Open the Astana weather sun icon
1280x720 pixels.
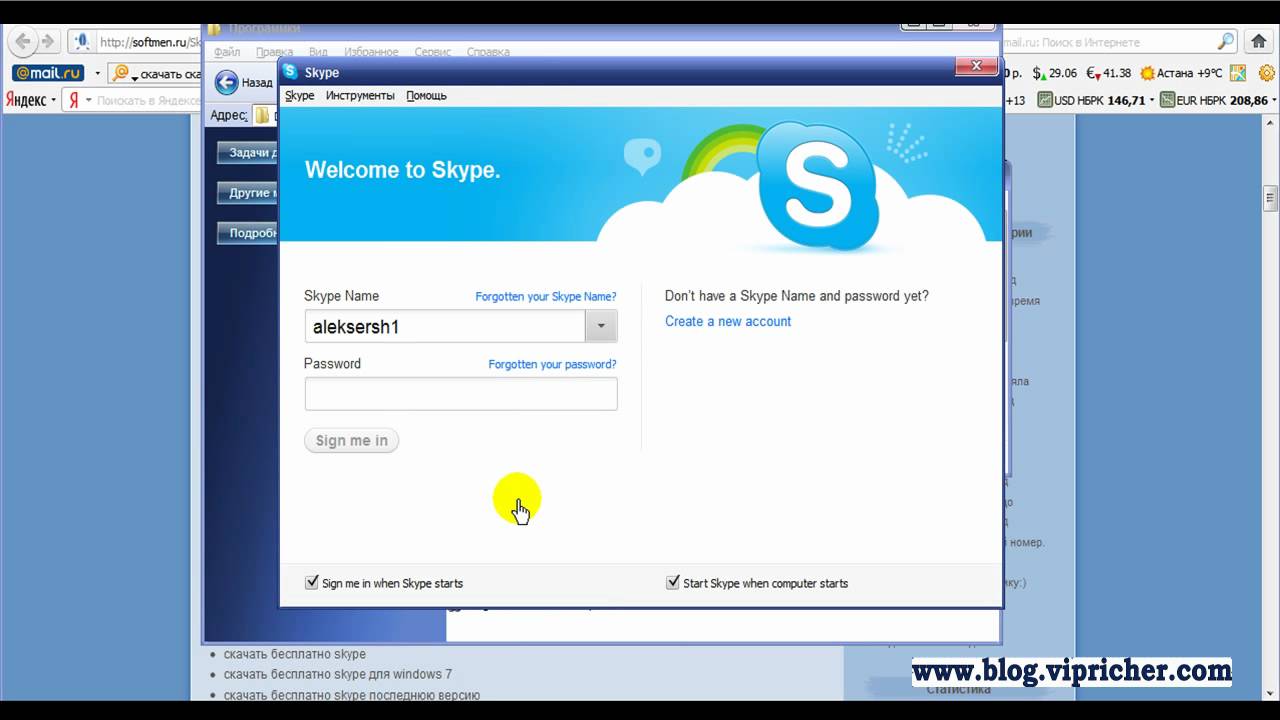coord(1147,73)
